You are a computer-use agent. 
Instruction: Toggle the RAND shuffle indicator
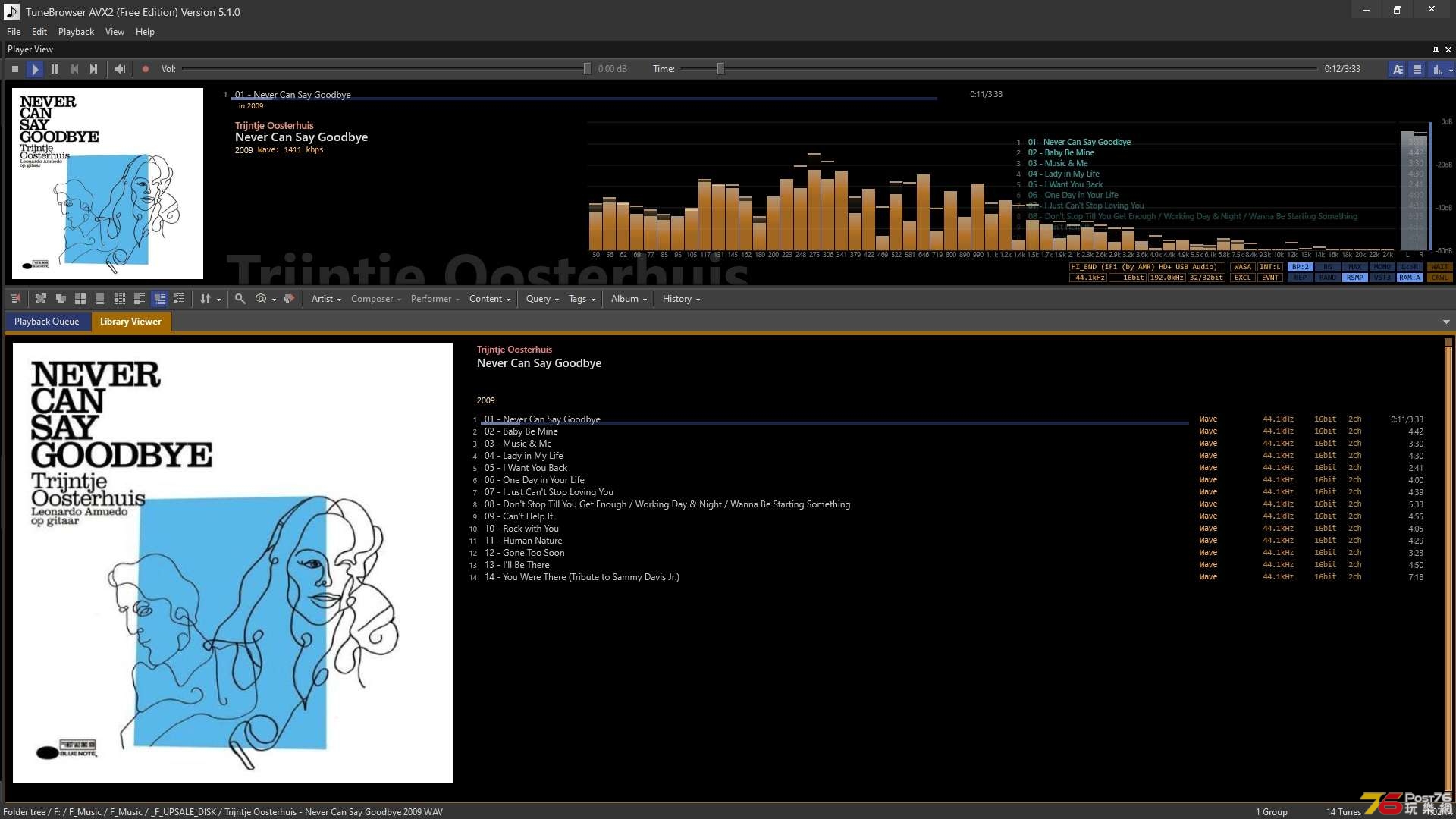(x=1328, y=278)
